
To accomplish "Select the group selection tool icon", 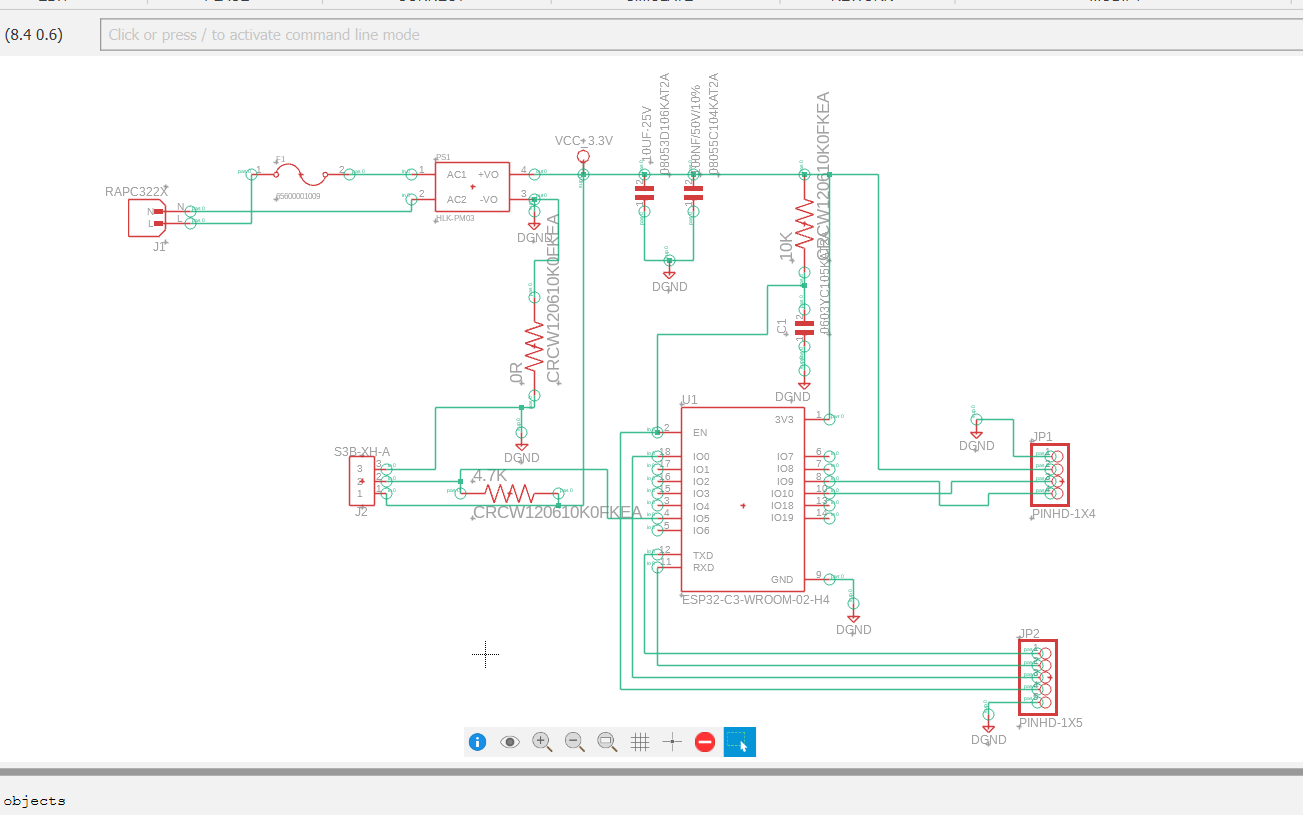I will tap(740, 742).
